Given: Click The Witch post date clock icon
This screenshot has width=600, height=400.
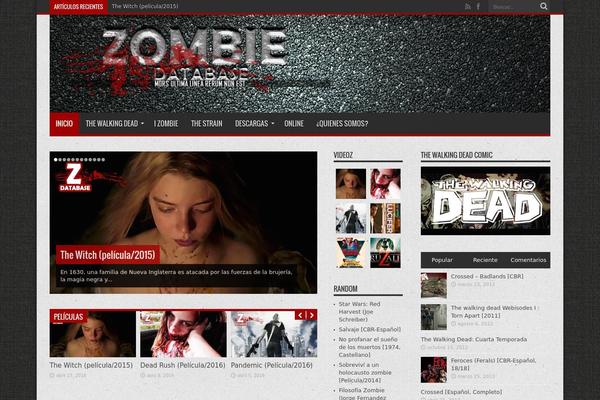Looking at the screenshot, I should click(52, 375).
